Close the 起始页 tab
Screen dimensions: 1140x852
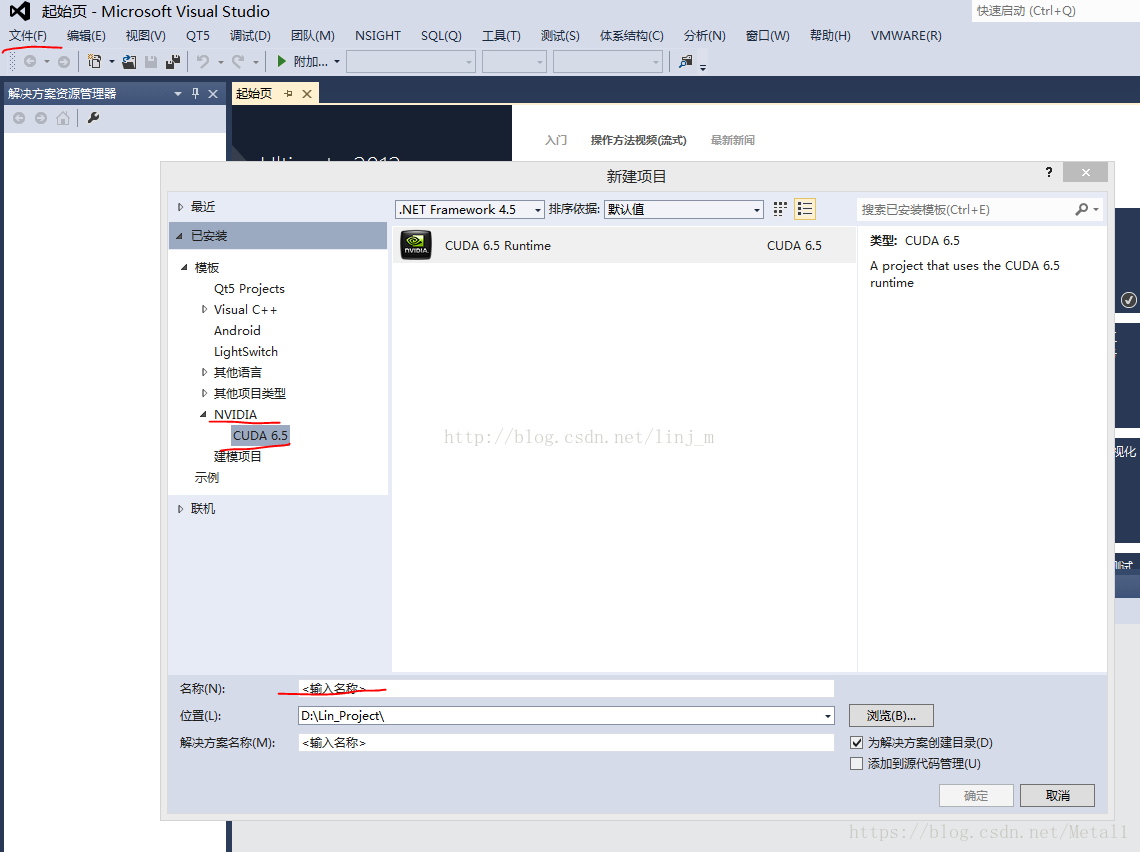307,93
